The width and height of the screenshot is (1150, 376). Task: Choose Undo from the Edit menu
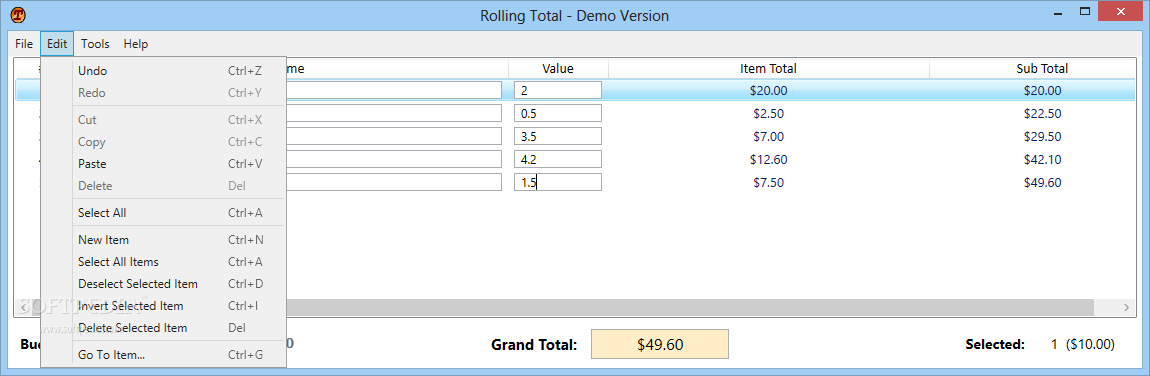164,71
